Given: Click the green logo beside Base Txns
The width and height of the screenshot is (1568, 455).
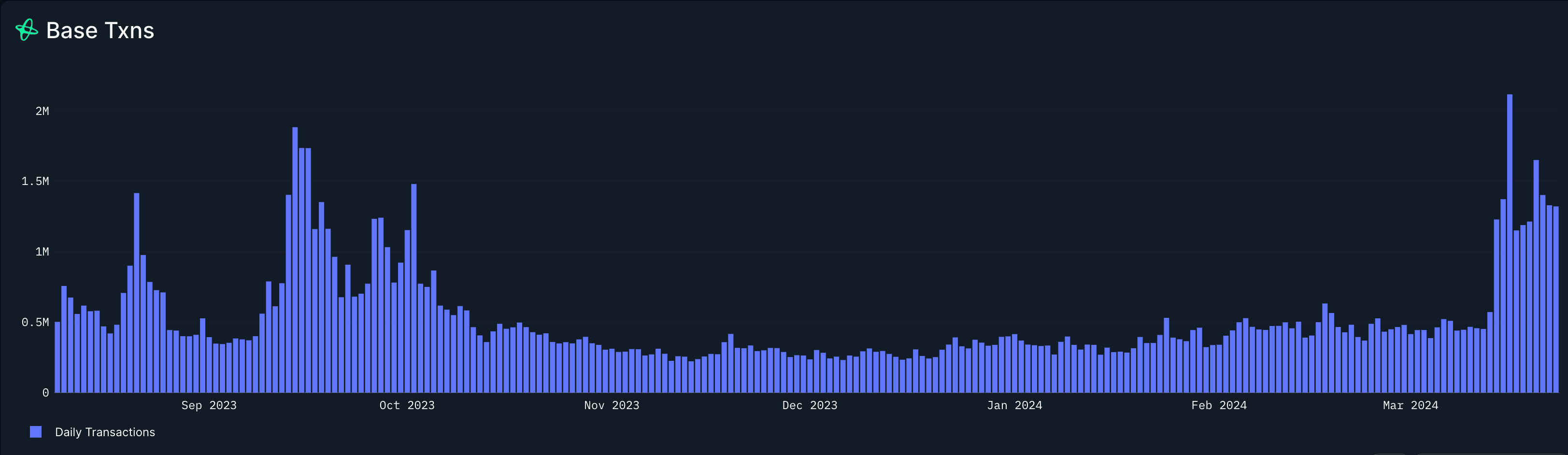Looking at the screenshot, I should coord(27,30).
